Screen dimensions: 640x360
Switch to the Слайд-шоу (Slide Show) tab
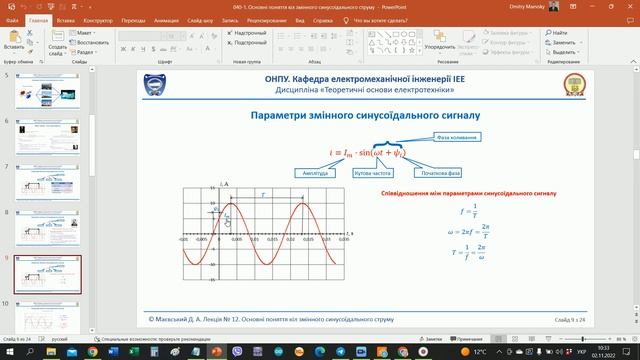(200, 20)
